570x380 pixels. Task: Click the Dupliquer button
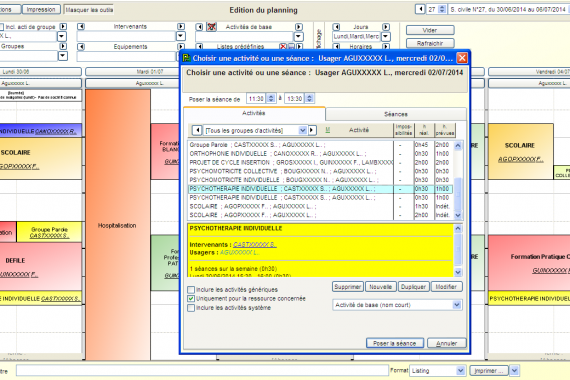pos(413,287)
